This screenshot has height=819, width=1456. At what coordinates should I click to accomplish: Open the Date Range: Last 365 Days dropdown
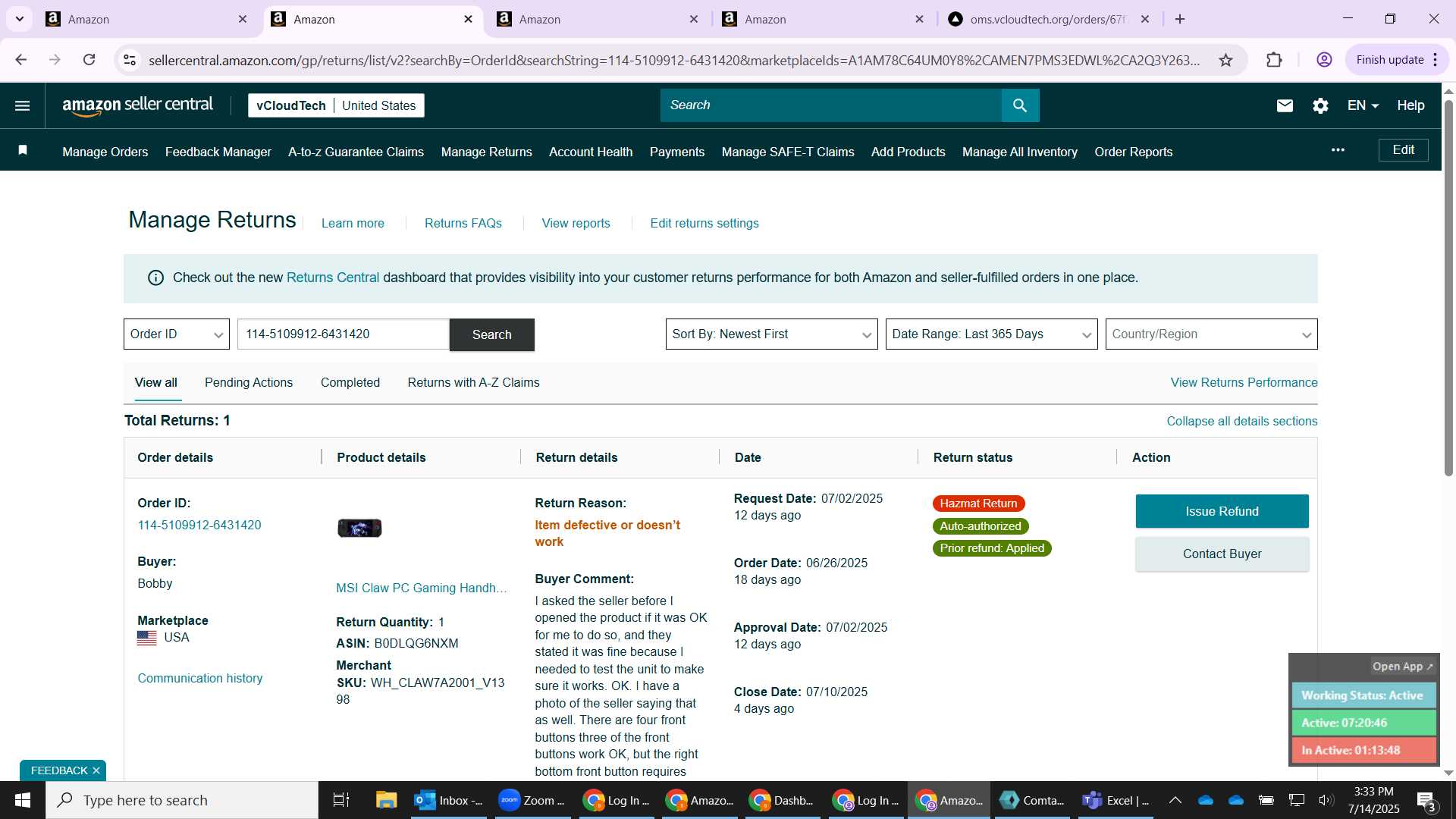(991, 334)
